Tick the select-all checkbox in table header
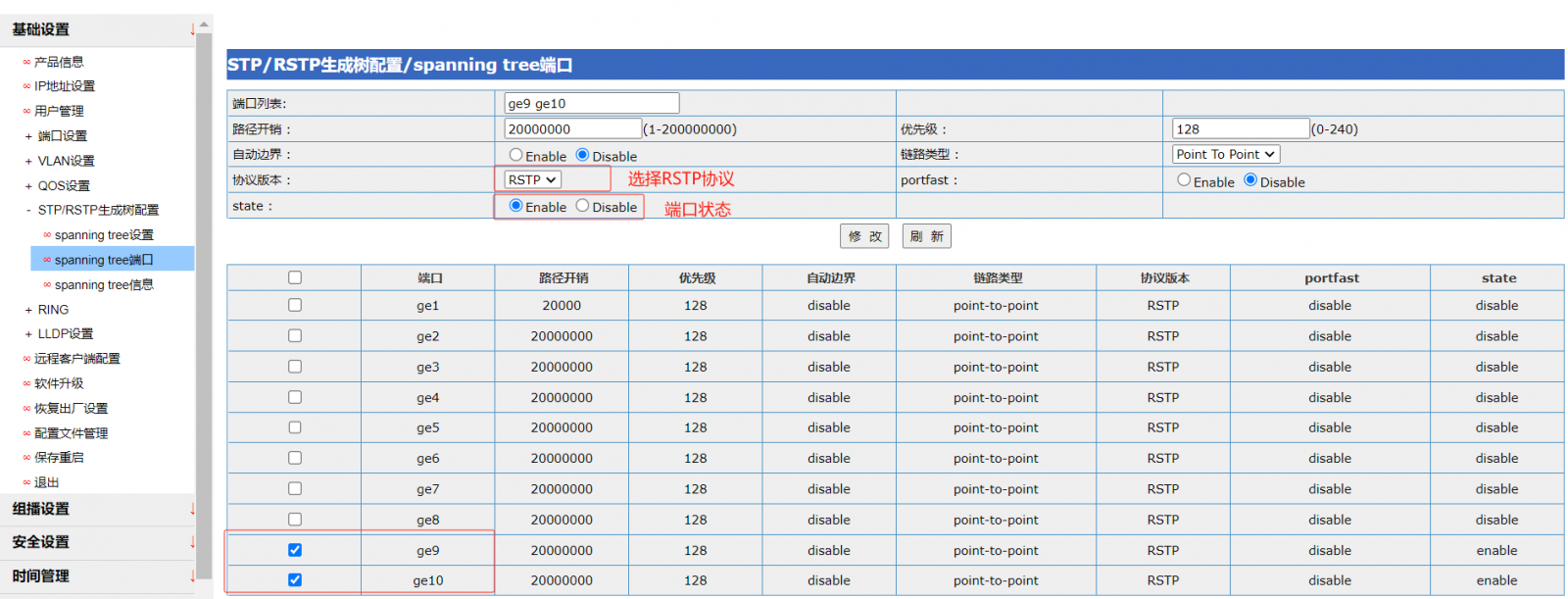The width and height of the screenshot is (1568, 599). click(x=295, y=277)
